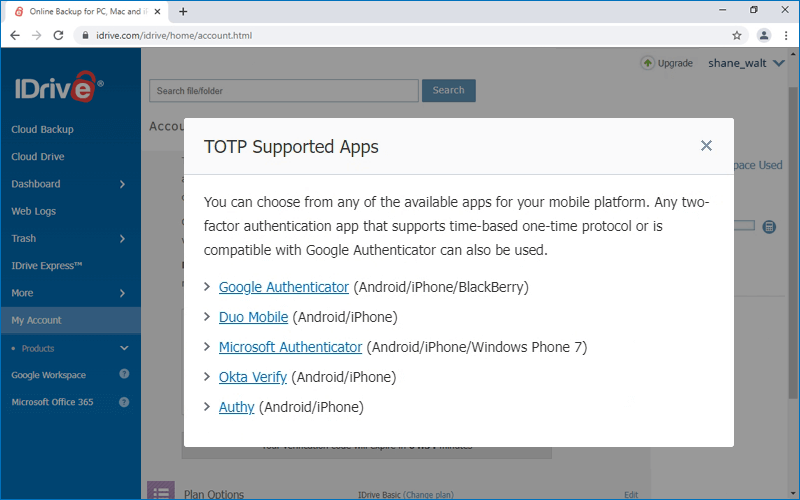Expand the Microsoft Authenticator entry chevron
The height and width of the screenshot is (500, 800).
207,347
